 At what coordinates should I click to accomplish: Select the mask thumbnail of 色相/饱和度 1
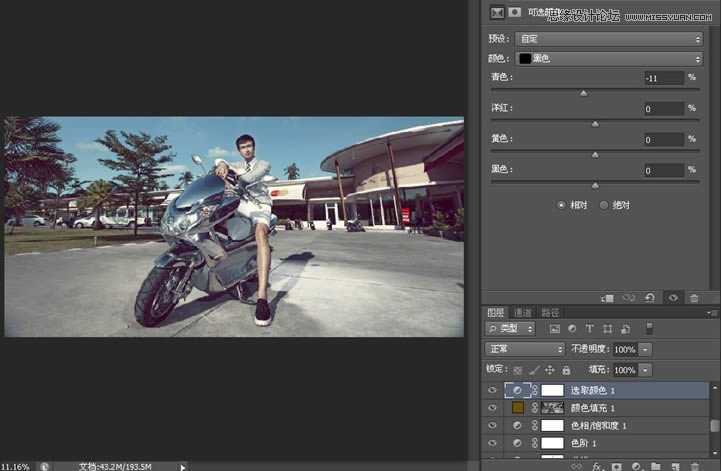pyautogui.click(x=552, y=425)
